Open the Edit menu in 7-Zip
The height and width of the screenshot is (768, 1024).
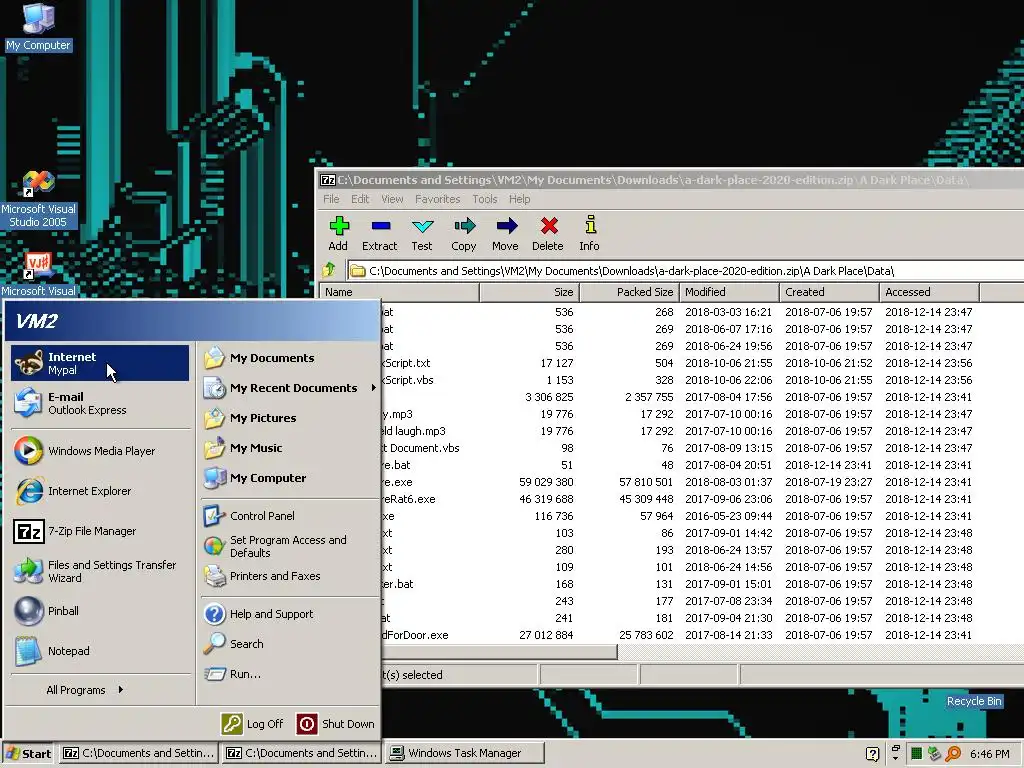[x=360, y=199]
